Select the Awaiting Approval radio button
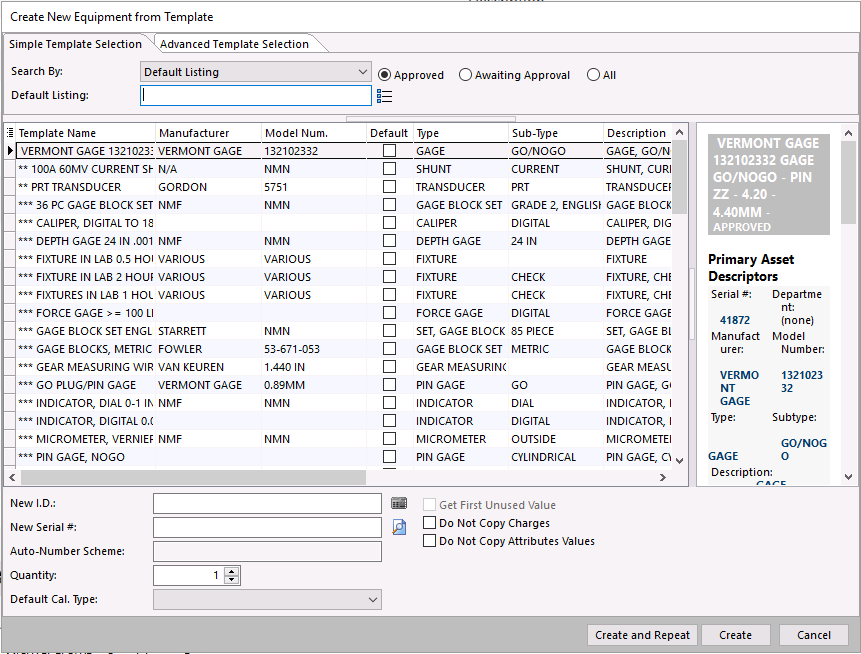The image size is (861, 654). (466, 75)
